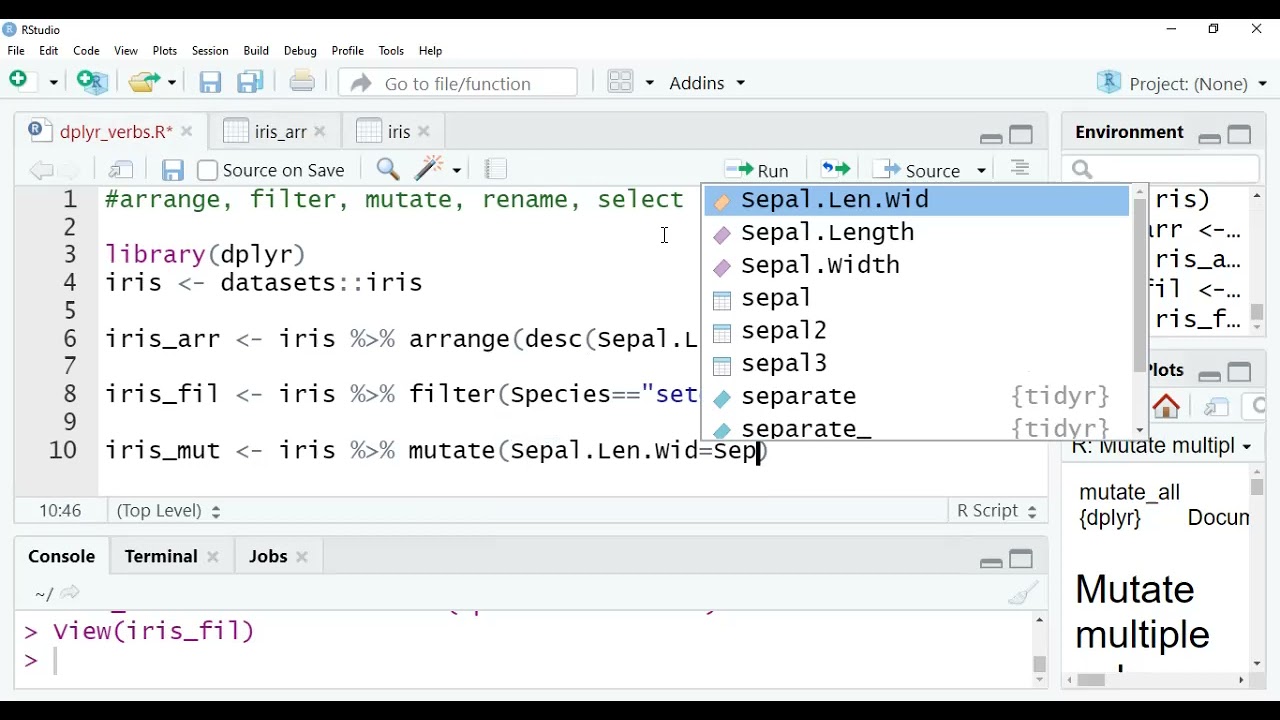This screenshot has width=1280, height=720.
Task: Minimize the Console pane
Action: point(991,562)
